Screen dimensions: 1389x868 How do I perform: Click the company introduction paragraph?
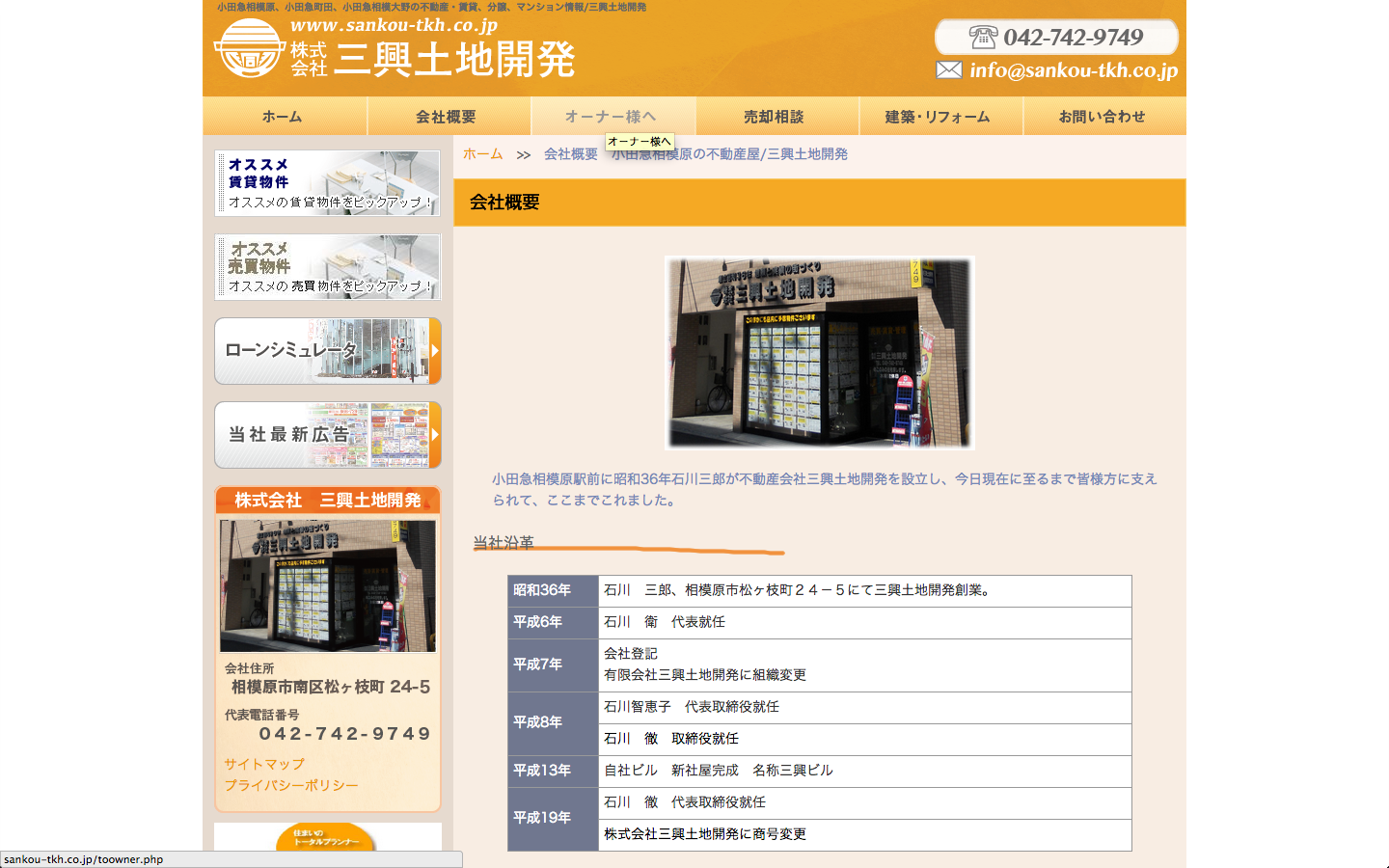pos(825,489)
